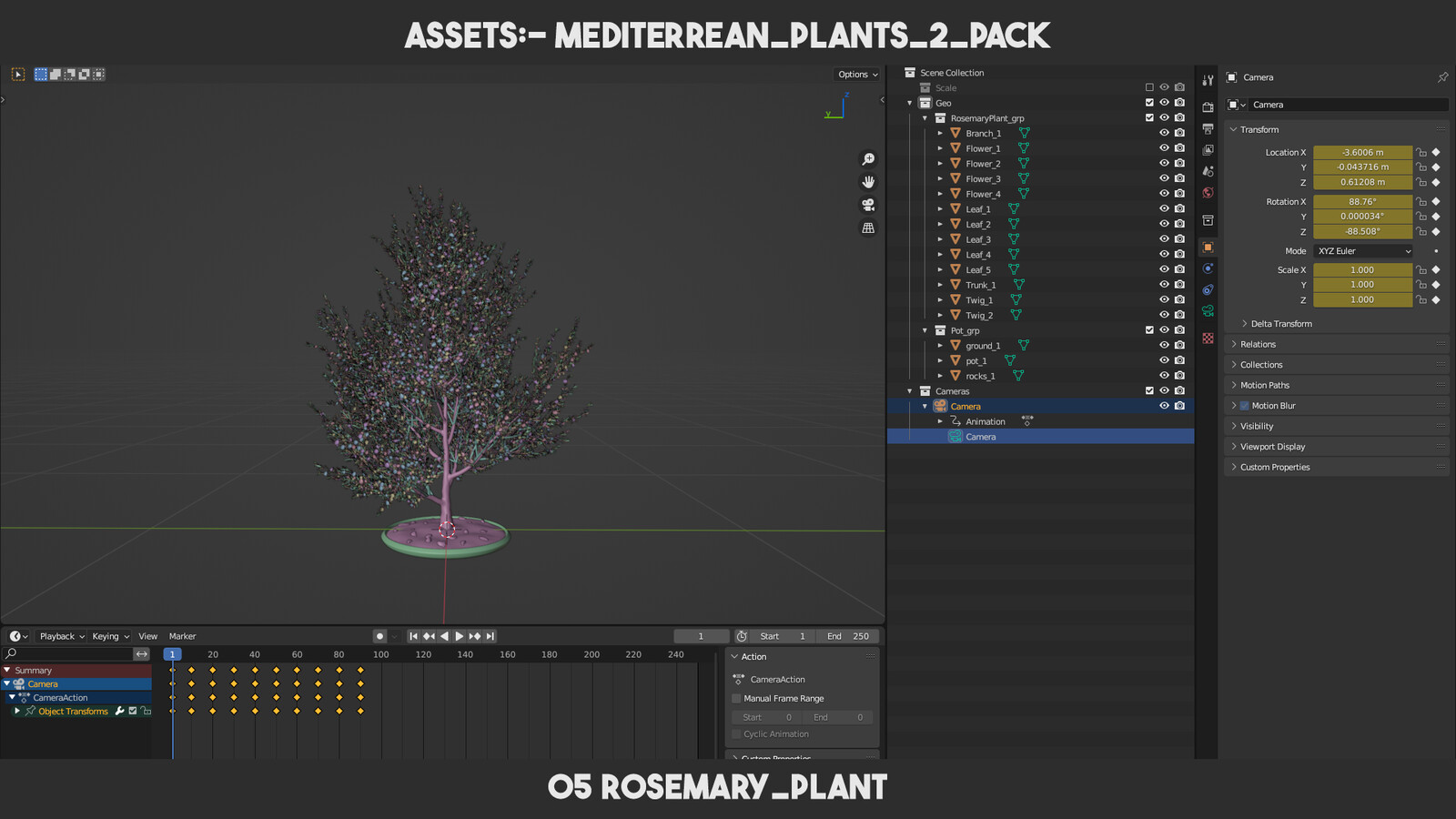Open the Collection properties tab icon
This screenshot has width=1456, height=819.
coord(1208,220)
